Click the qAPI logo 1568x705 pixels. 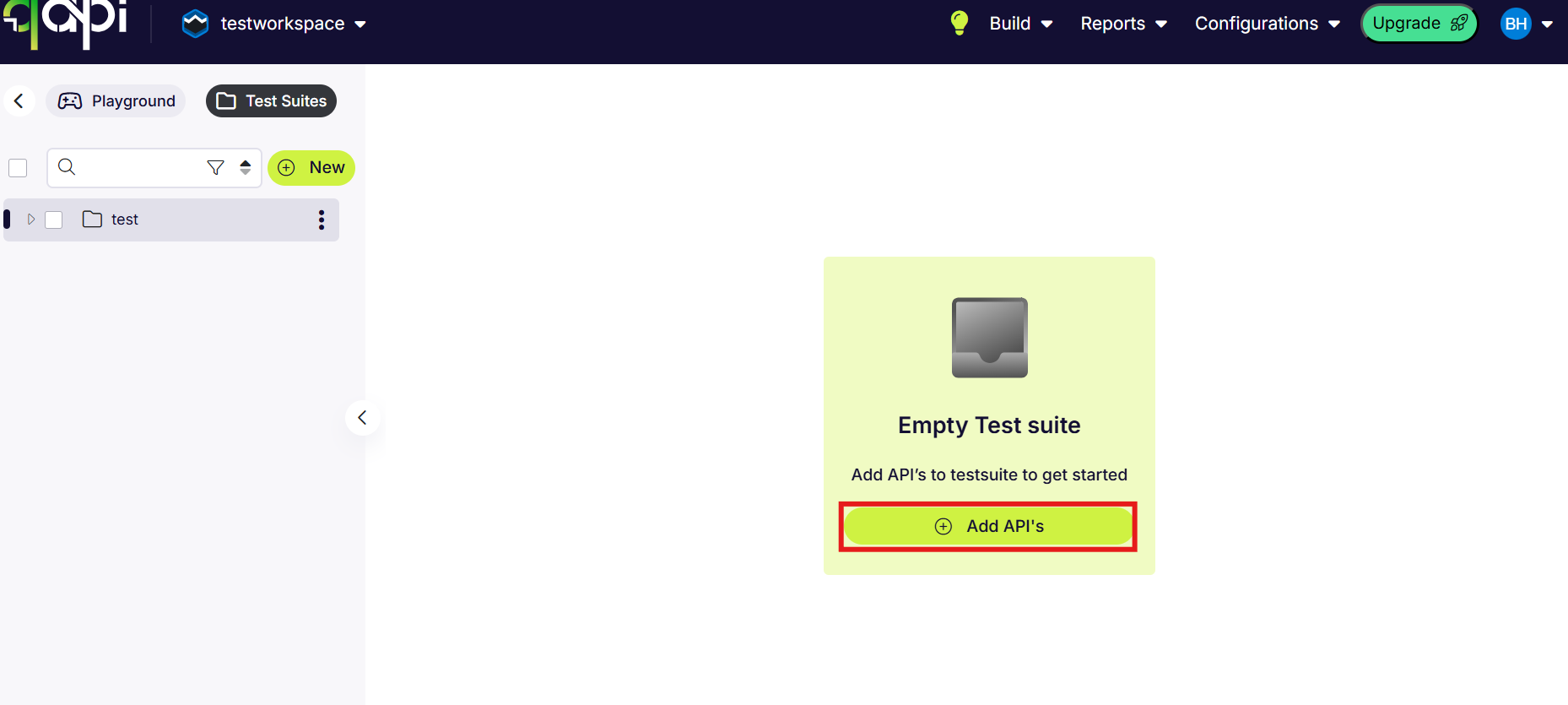pos(66,22)
